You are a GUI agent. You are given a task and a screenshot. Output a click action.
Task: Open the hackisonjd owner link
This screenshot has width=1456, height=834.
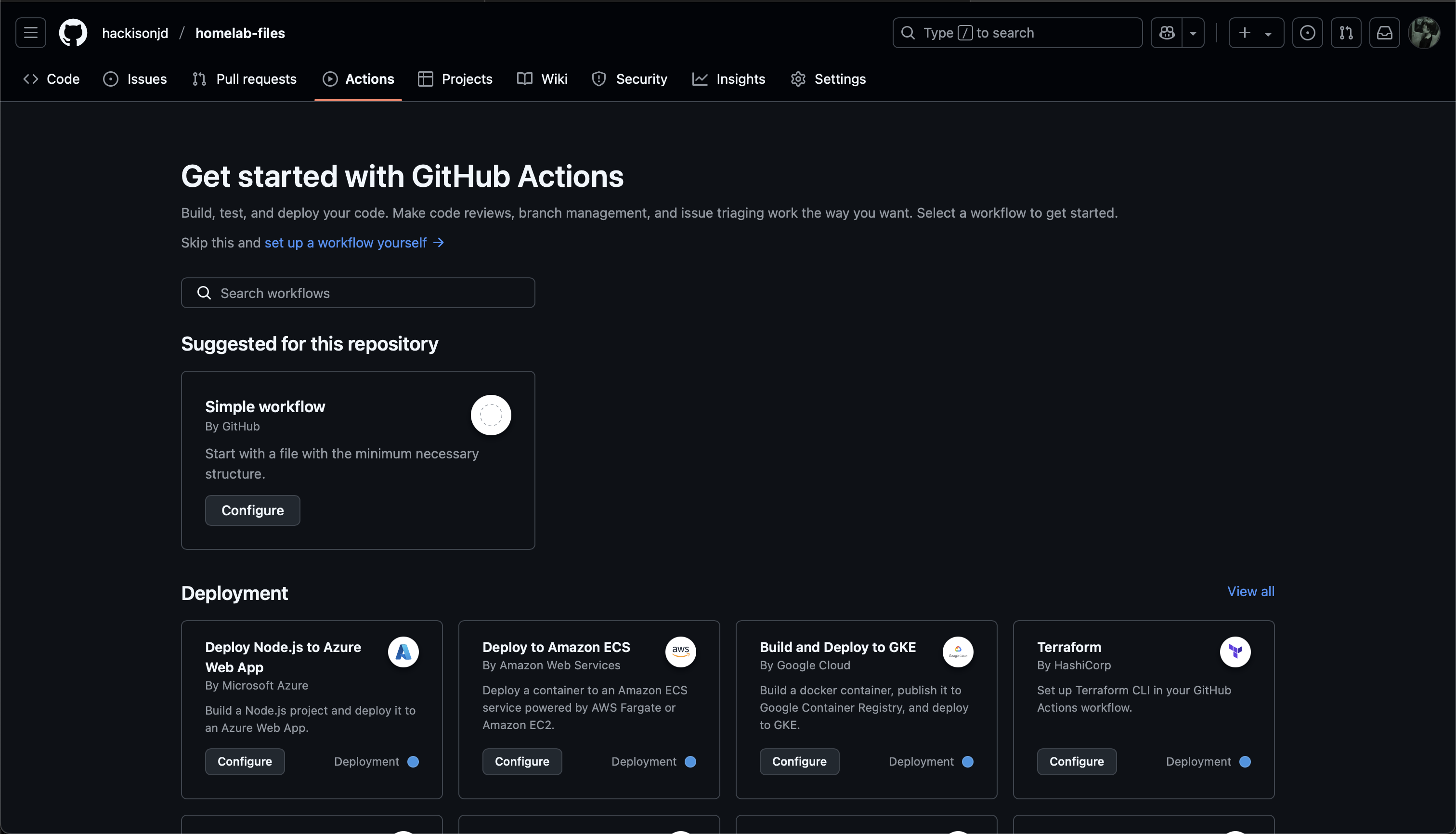coord(135,33)
